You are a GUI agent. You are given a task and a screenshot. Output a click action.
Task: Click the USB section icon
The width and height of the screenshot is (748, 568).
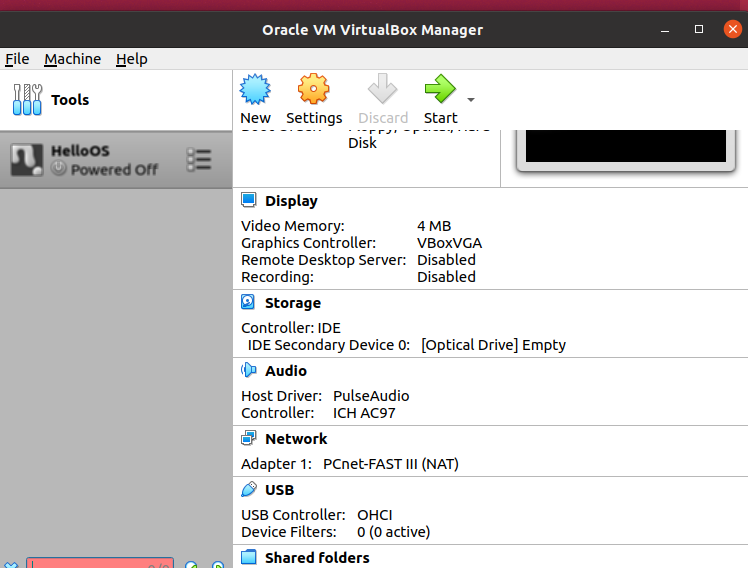pyautogui.click(x=249, y=490)
